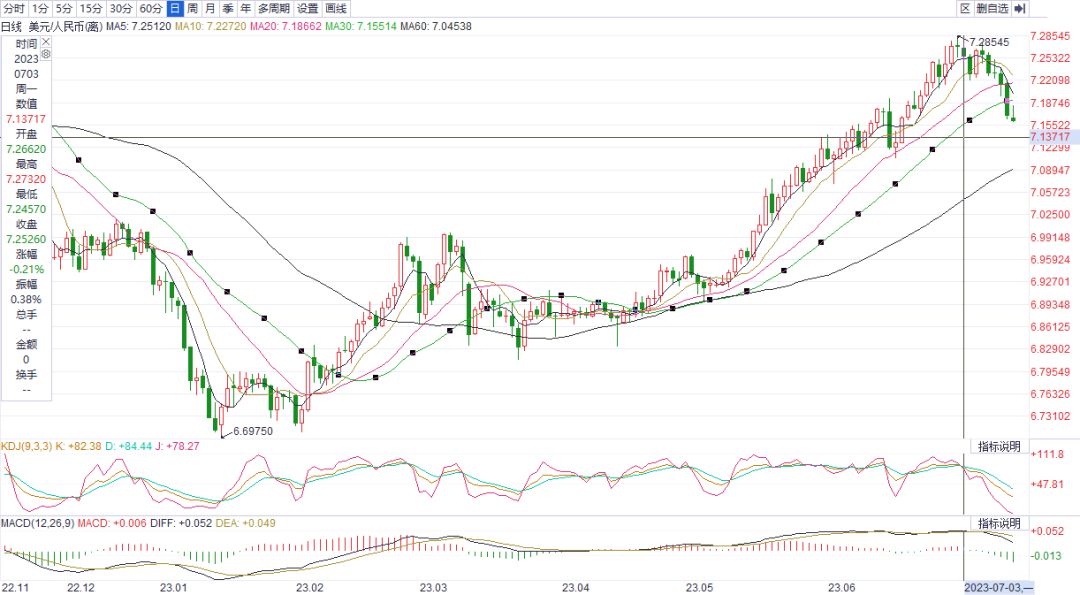
Task: Click the 7.13717 crosshair price tag
Action: 1050,136
